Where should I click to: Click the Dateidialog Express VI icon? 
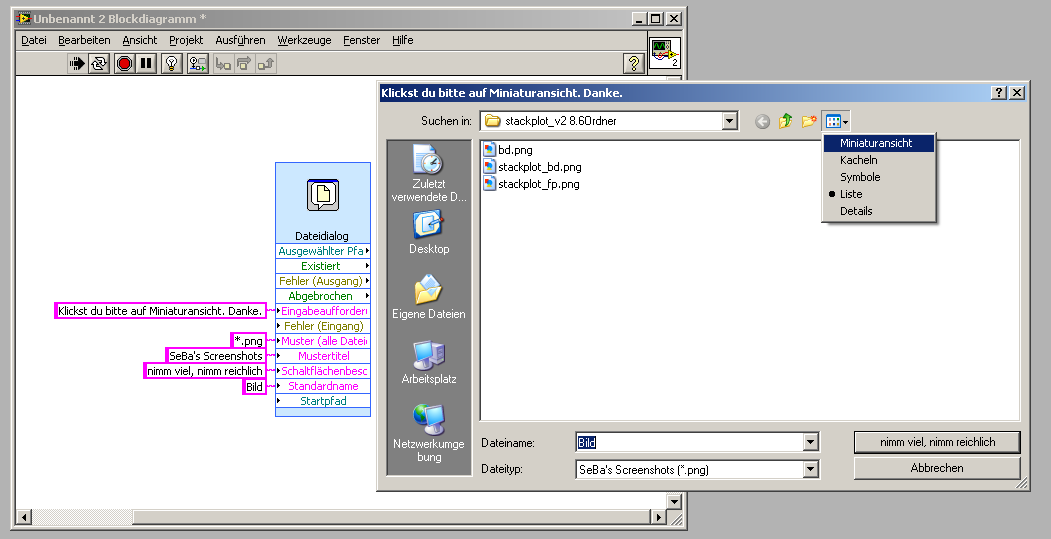pos(322,196)
